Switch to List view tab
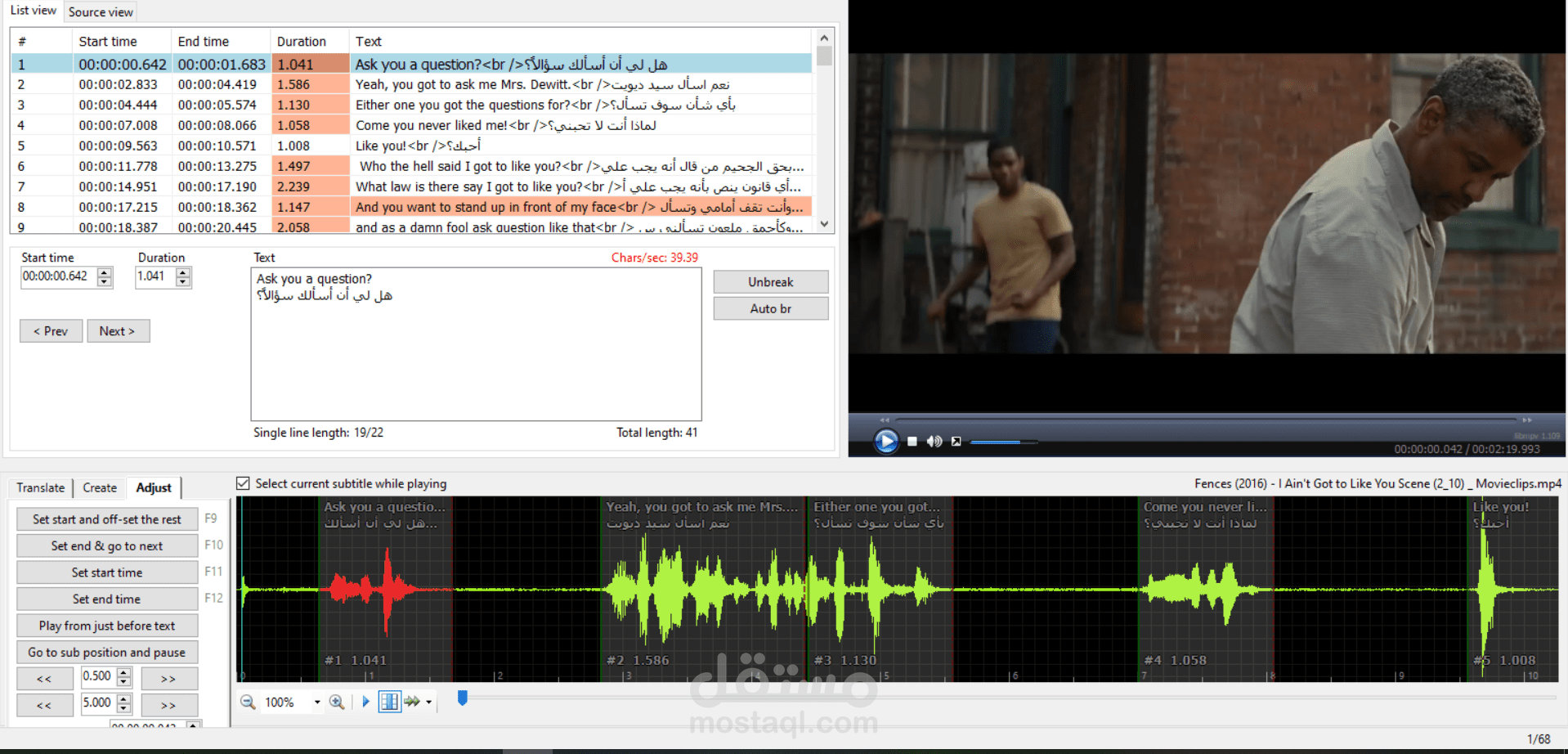1568x754 pixels. [34, 11]
